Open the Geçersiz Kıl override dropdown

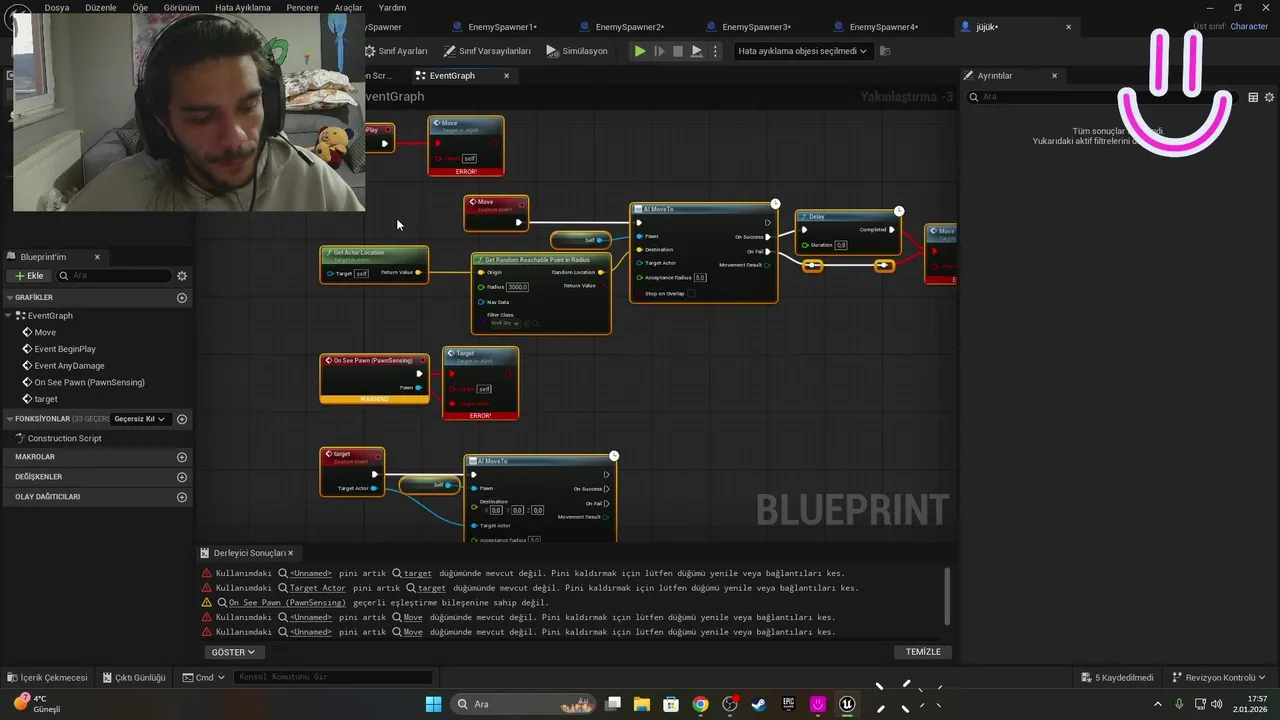click(x=140, y=419)
